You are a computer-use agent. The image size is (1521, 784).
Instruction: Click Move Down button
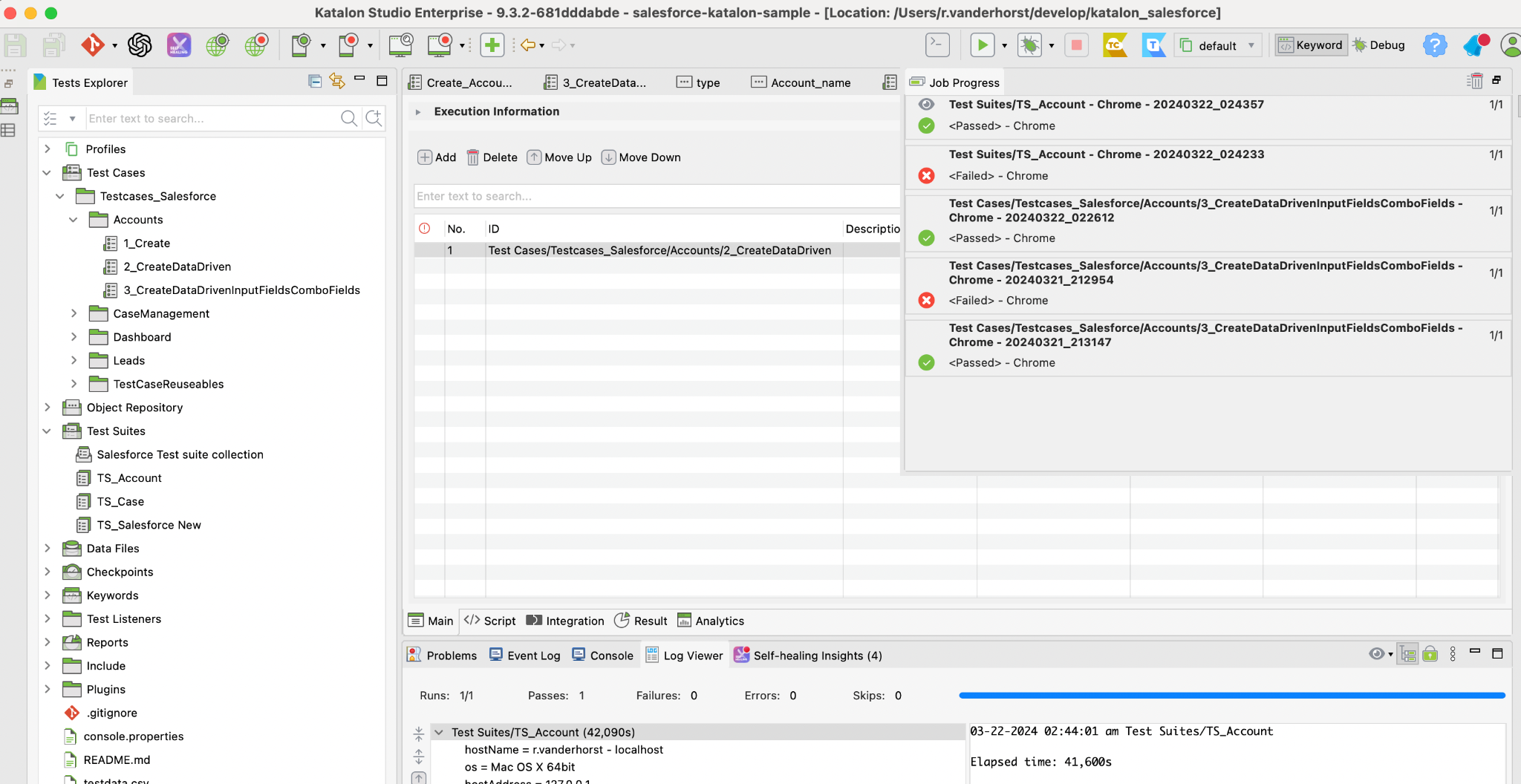click(x=641, y=157)
